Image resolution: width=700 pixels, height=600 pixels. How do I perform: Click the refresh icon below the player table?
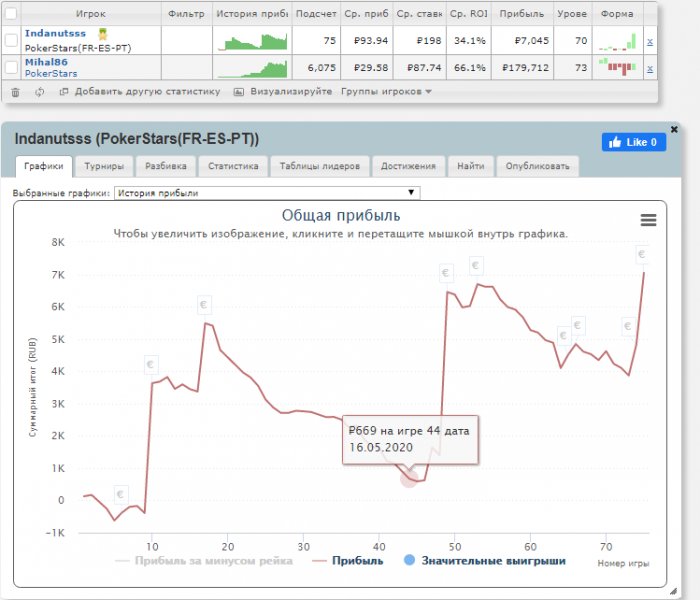(40, 92)
